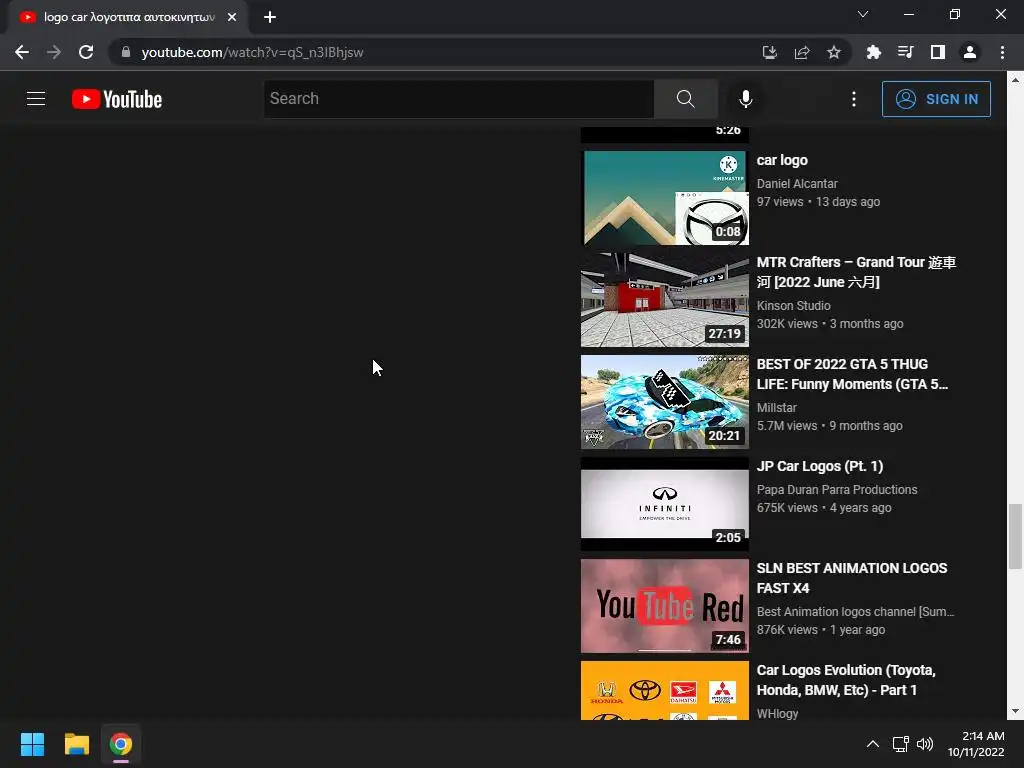
Task: Open JP Car Logos Infiniti thumbnail
Action: click(665, 504)
